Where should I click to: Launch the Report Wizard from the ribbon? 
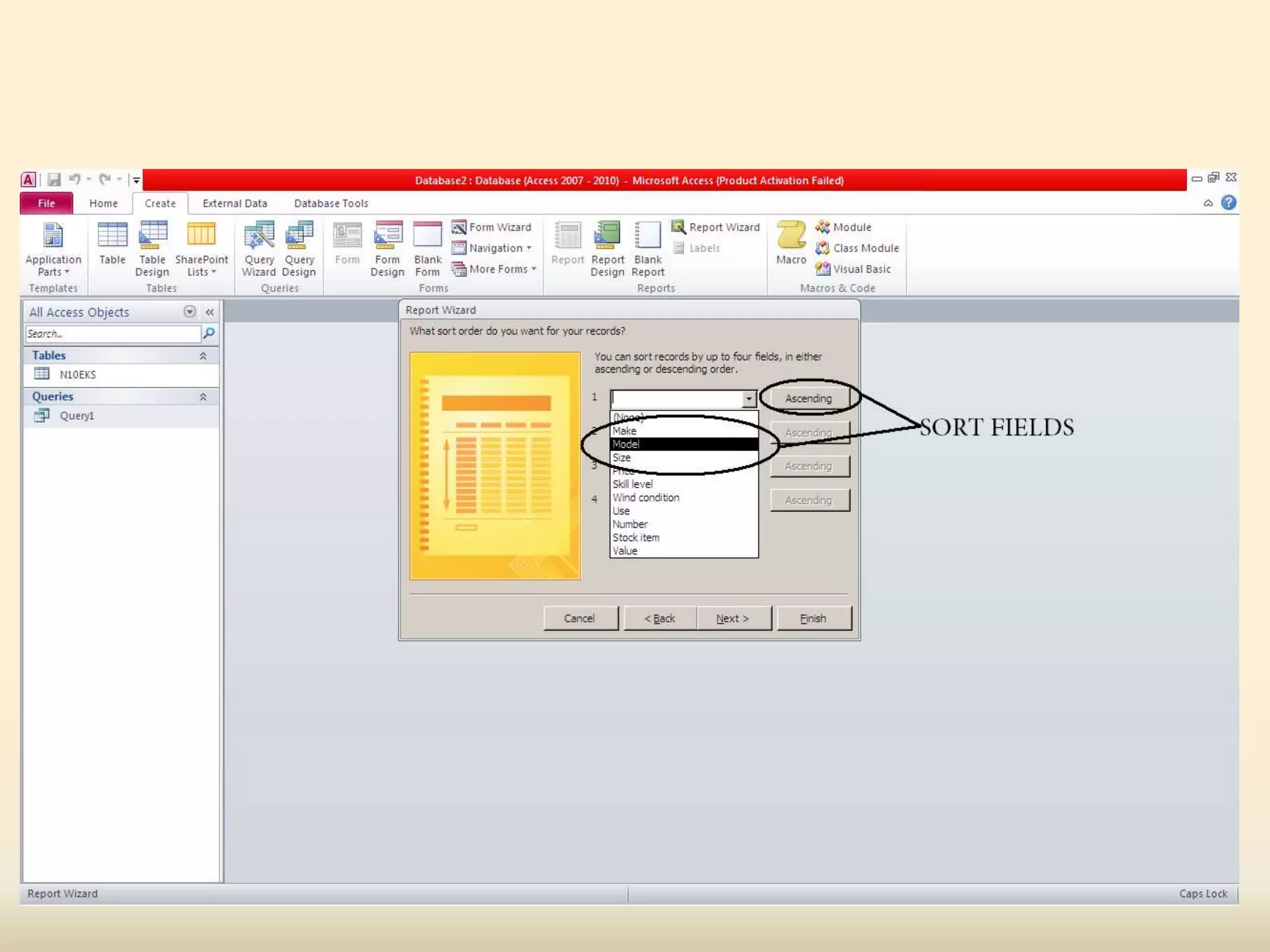pos(716,227)
